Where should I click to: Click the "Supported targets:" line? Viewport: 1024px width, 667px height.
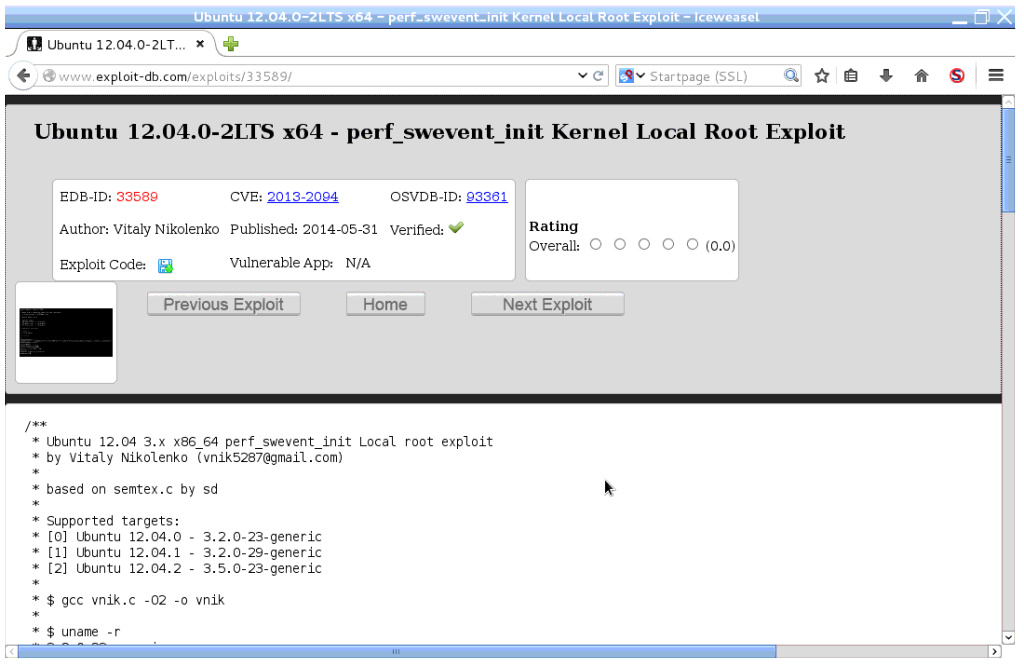coord(106,521)
